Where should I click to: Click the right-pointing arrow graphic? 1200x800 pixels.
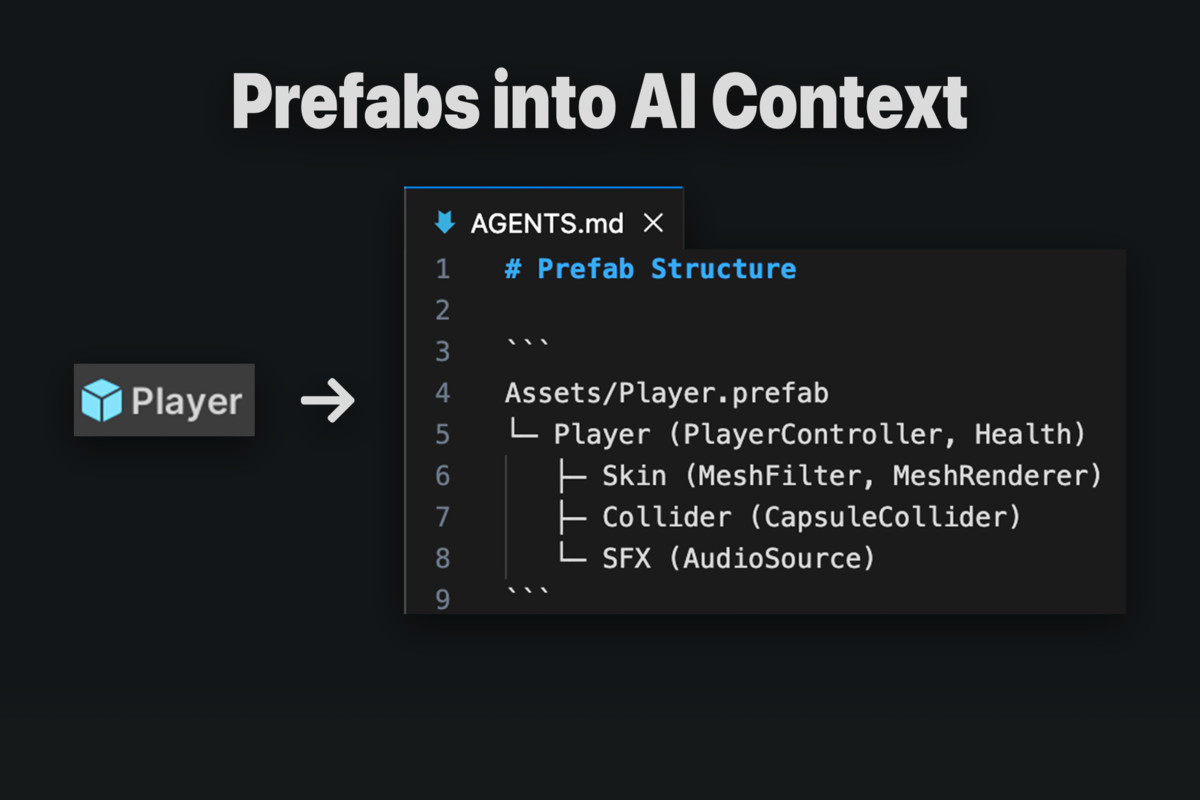328,401
